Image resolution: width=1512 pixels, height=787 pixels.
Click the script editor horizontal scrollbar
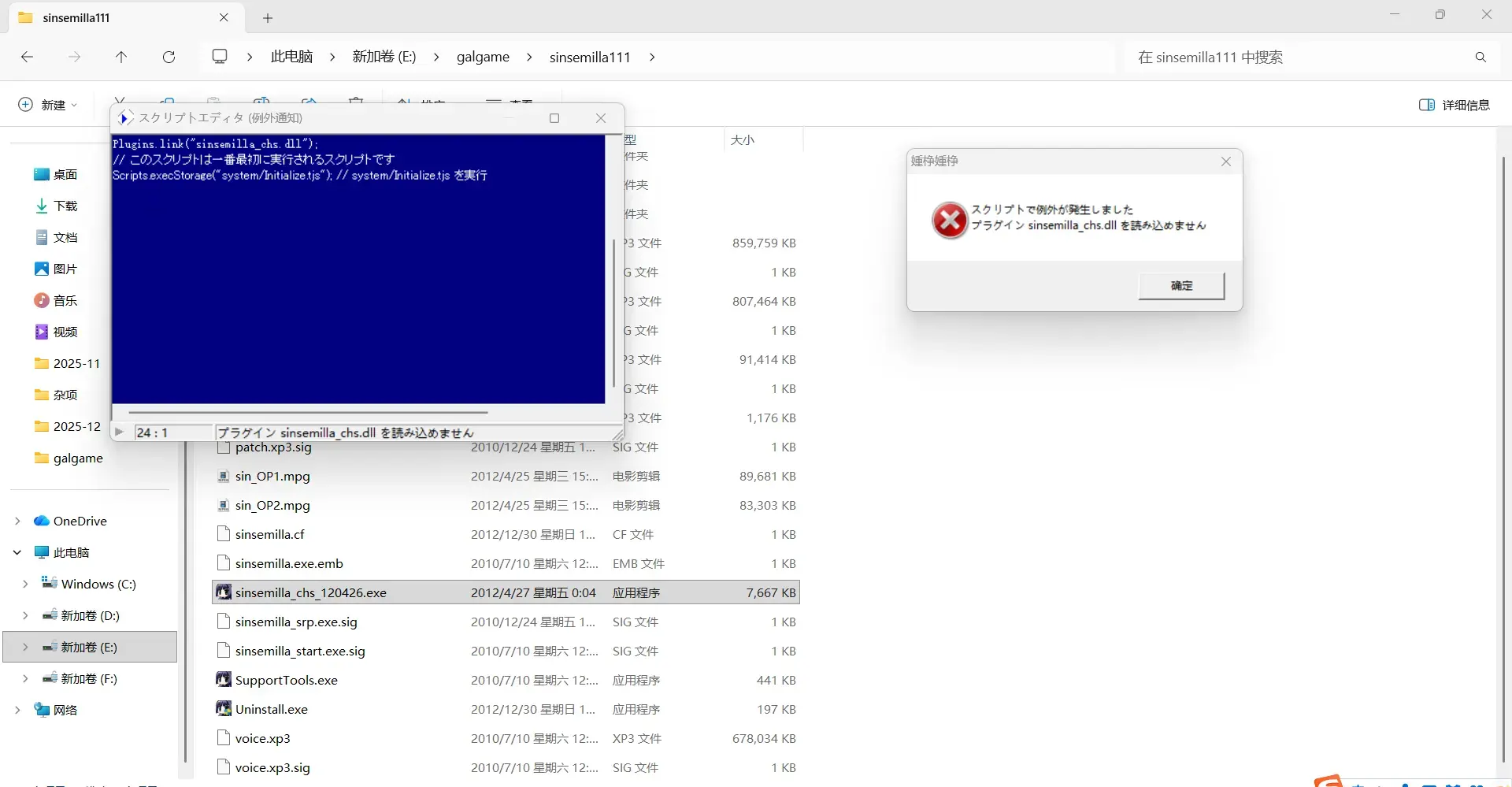pos(308,412)
